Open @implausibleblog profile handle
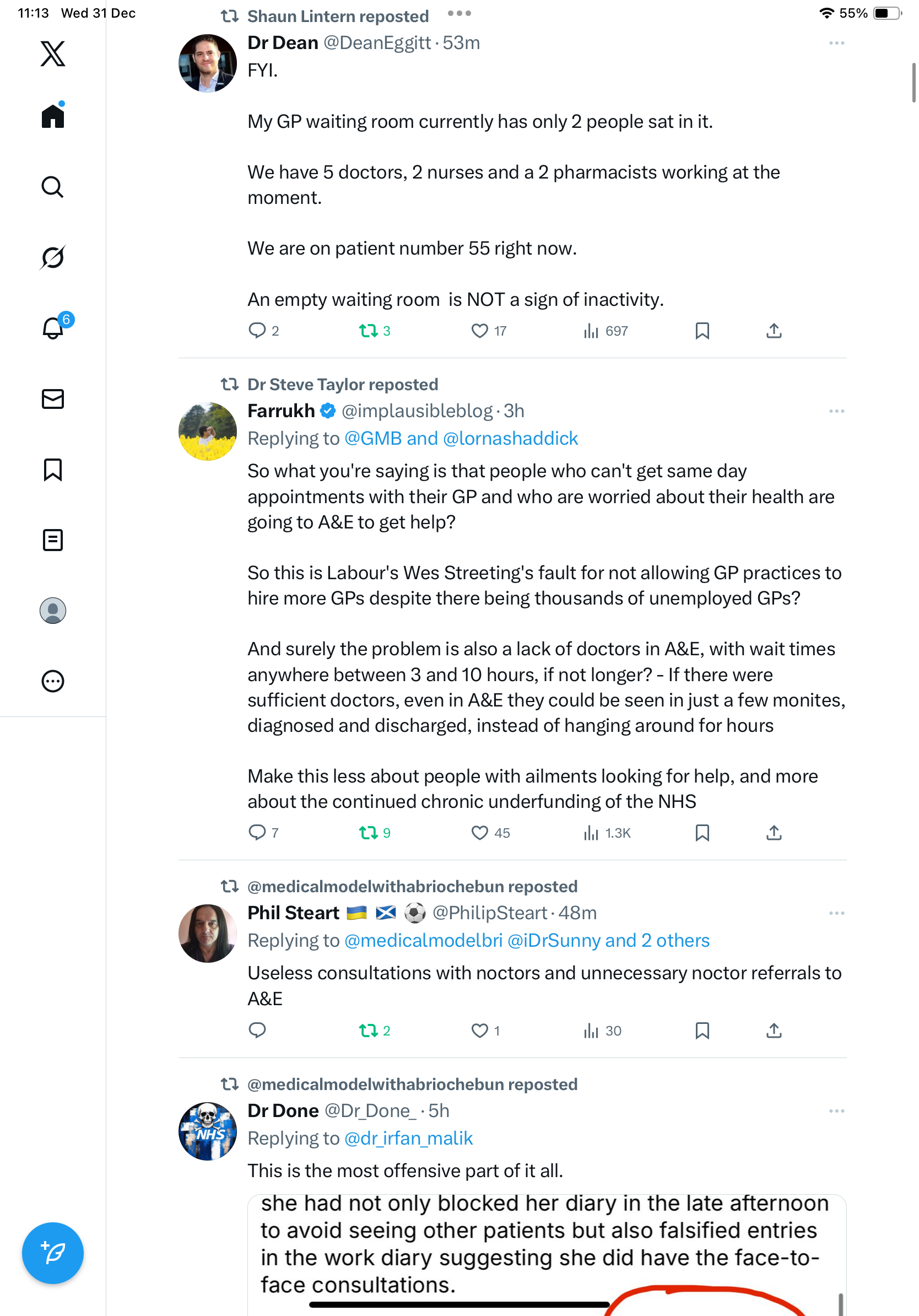 pos(417,411)
